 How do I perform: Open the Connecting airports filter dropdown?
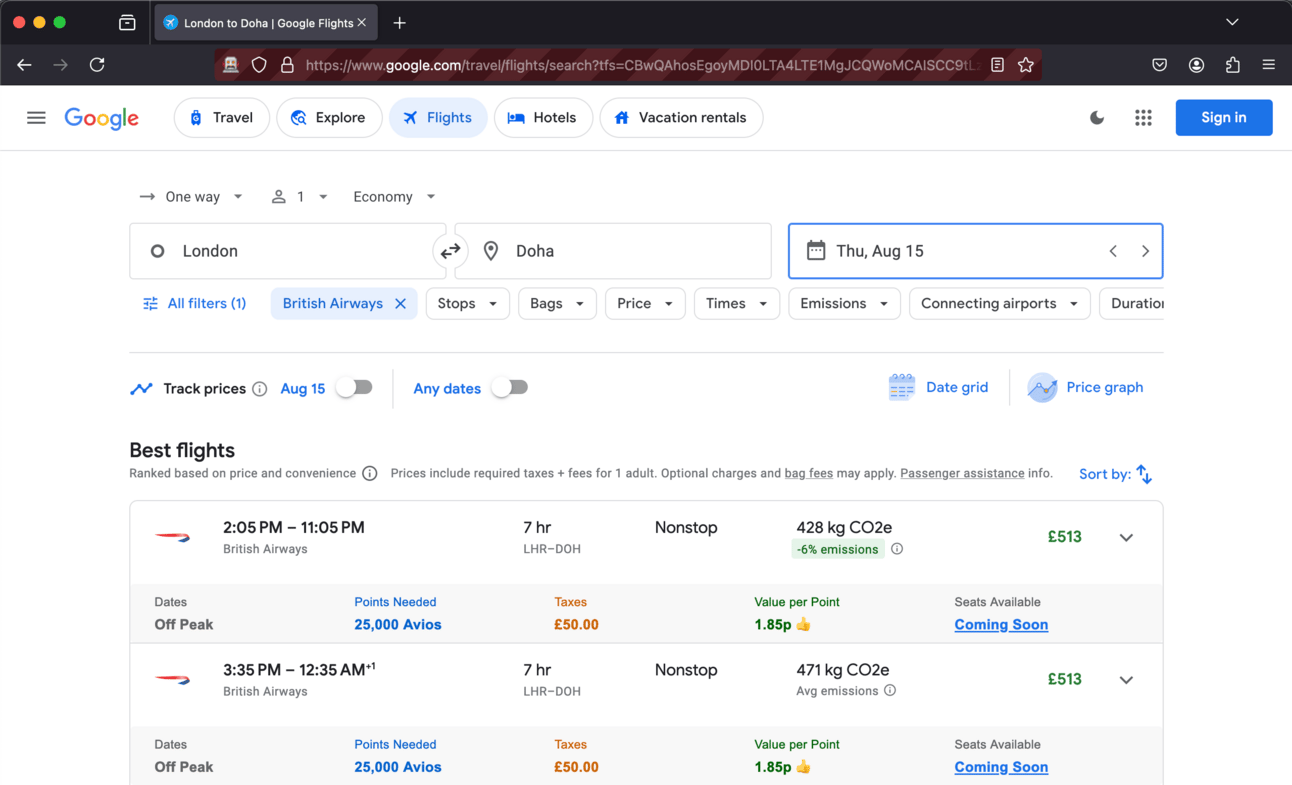(1000, 304)
